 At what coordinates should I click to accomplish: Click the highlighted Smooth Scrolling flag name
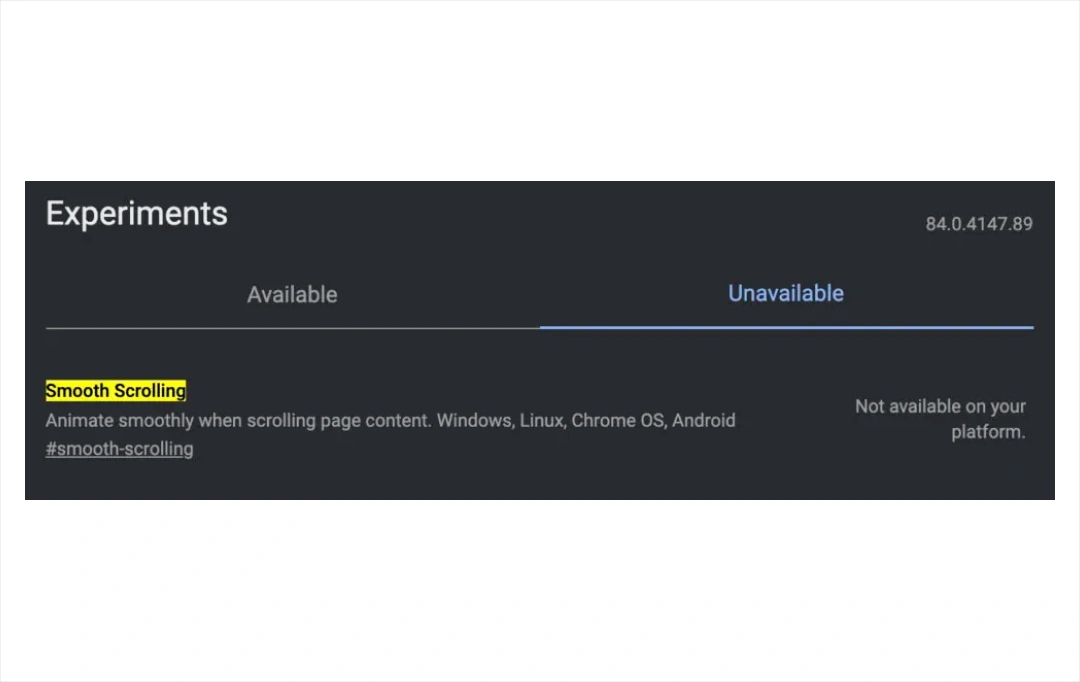point(115,390)
